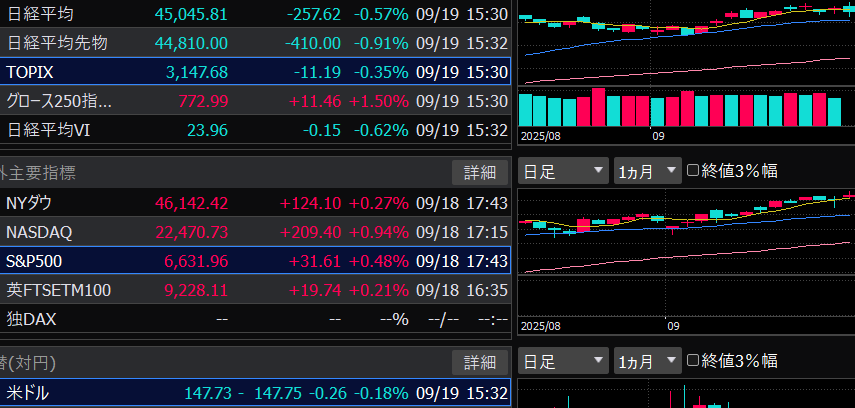Click the TOPIX row in the index list
Viewport: 855px width, 408px height.
point(255,72)
